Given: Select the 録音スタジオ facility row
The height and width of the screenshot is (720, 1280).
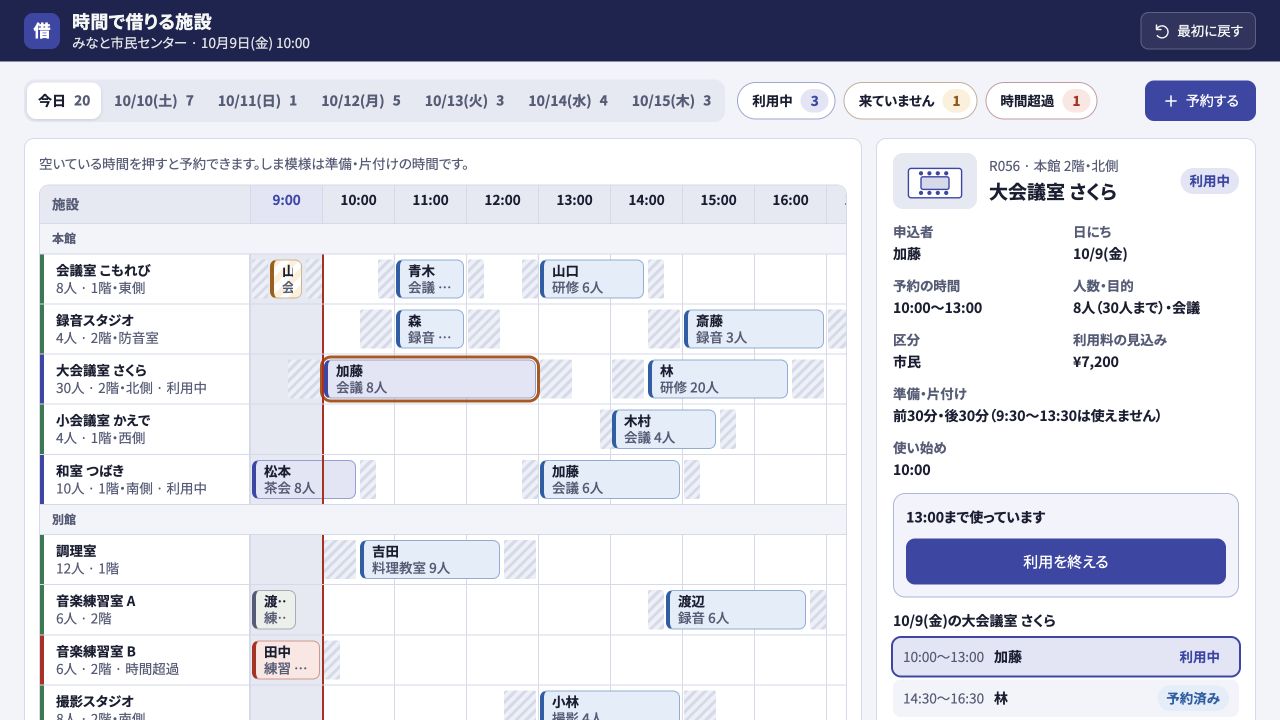Looking at the screenshot, I should pos(145,329).
